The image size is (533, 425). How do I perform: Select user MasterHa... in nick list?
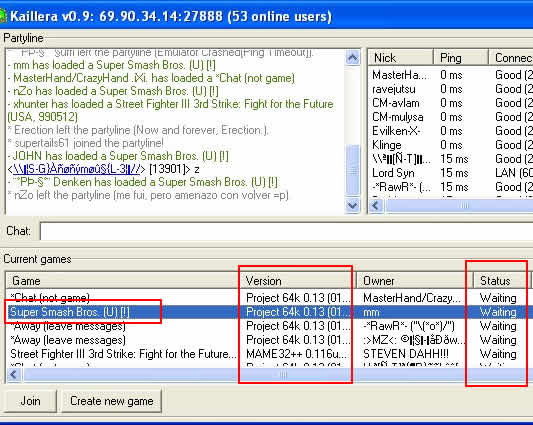tap(400, 75)
